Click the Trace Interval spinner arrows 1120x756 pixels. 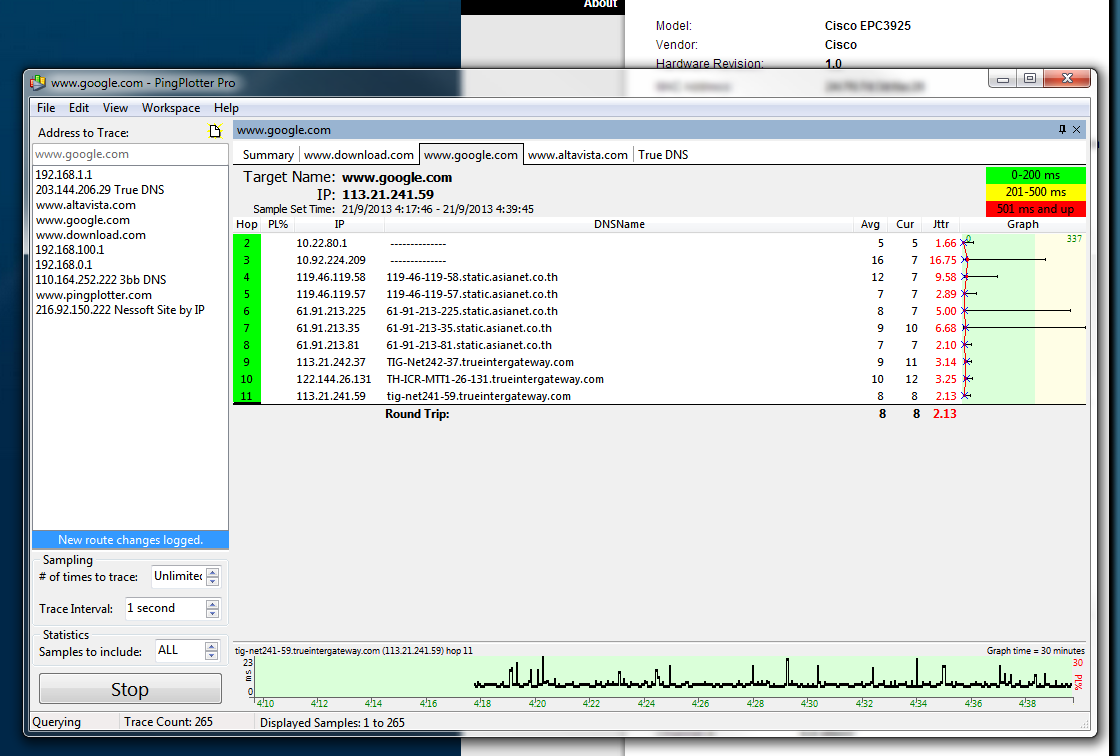click(212, 608)
